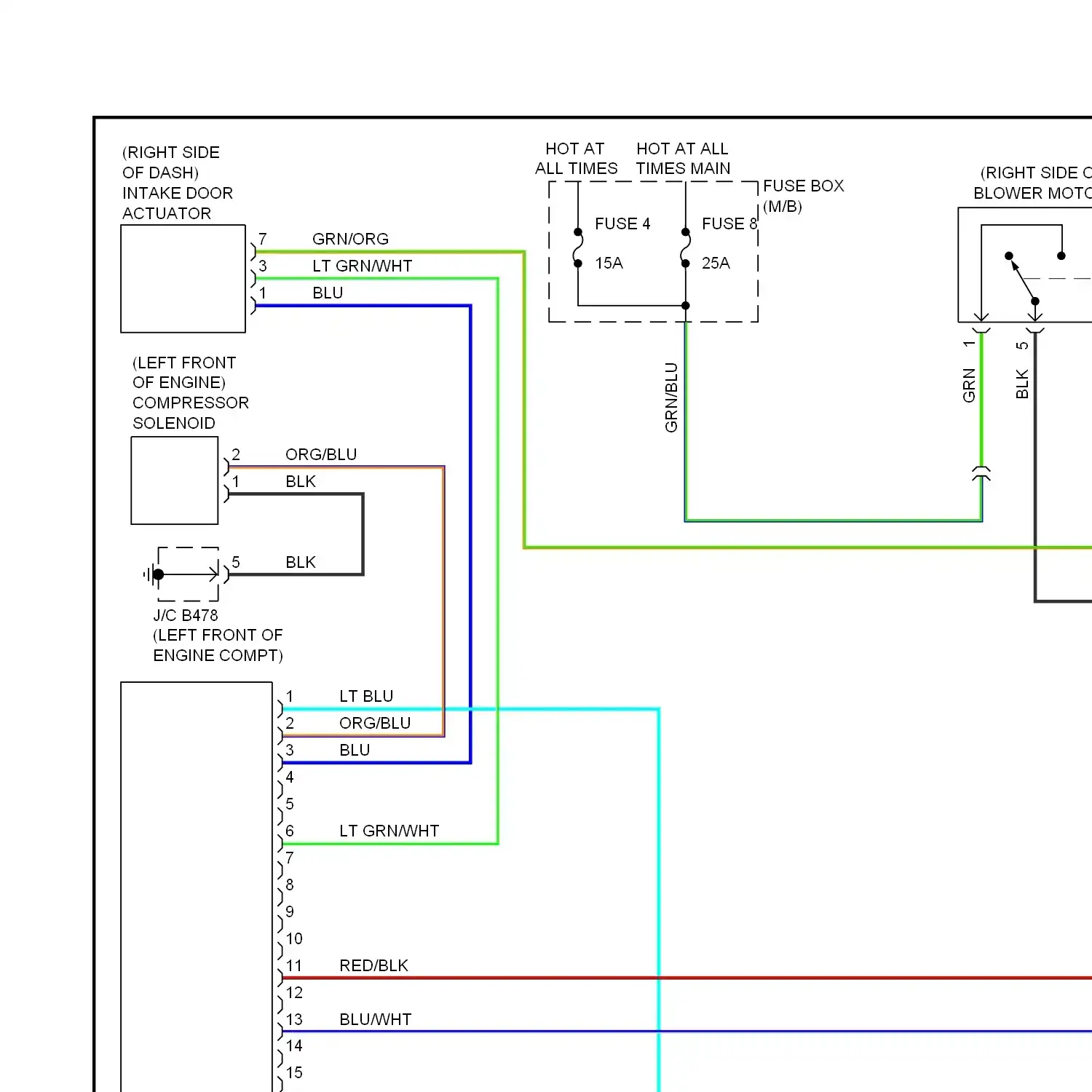Screen dimensions: 1092x1092
Task: Click pin number 10 on large connector
Action: (294, 938)
